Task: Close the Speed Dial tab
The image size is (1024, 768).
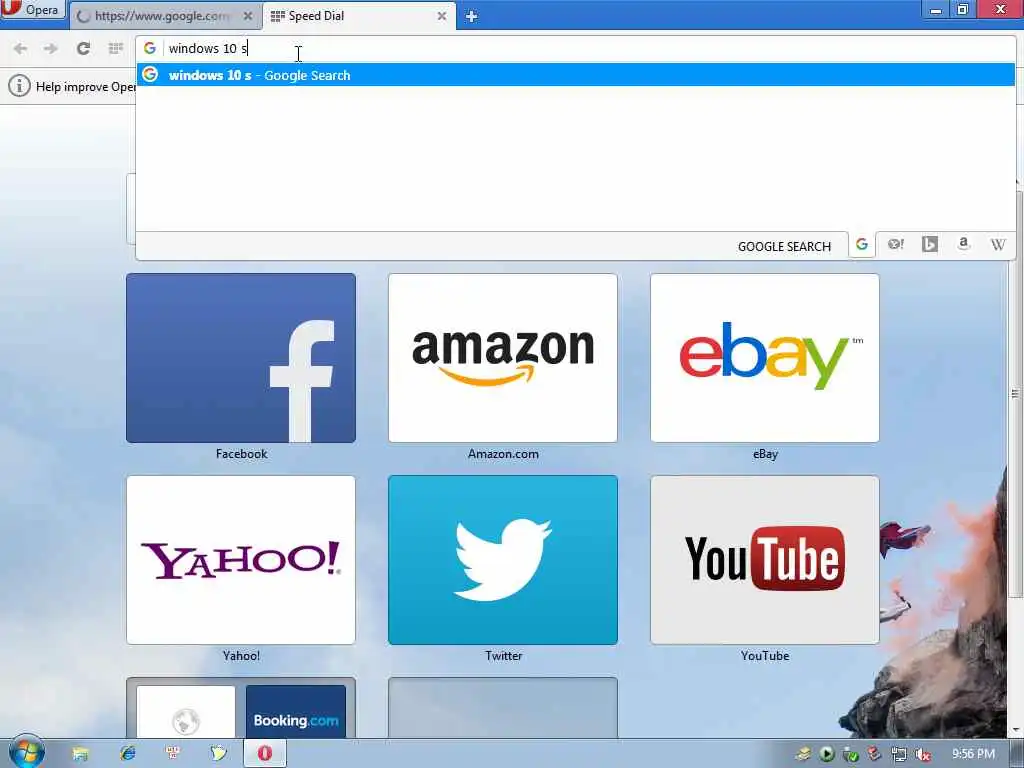Action: click(441, 16)
